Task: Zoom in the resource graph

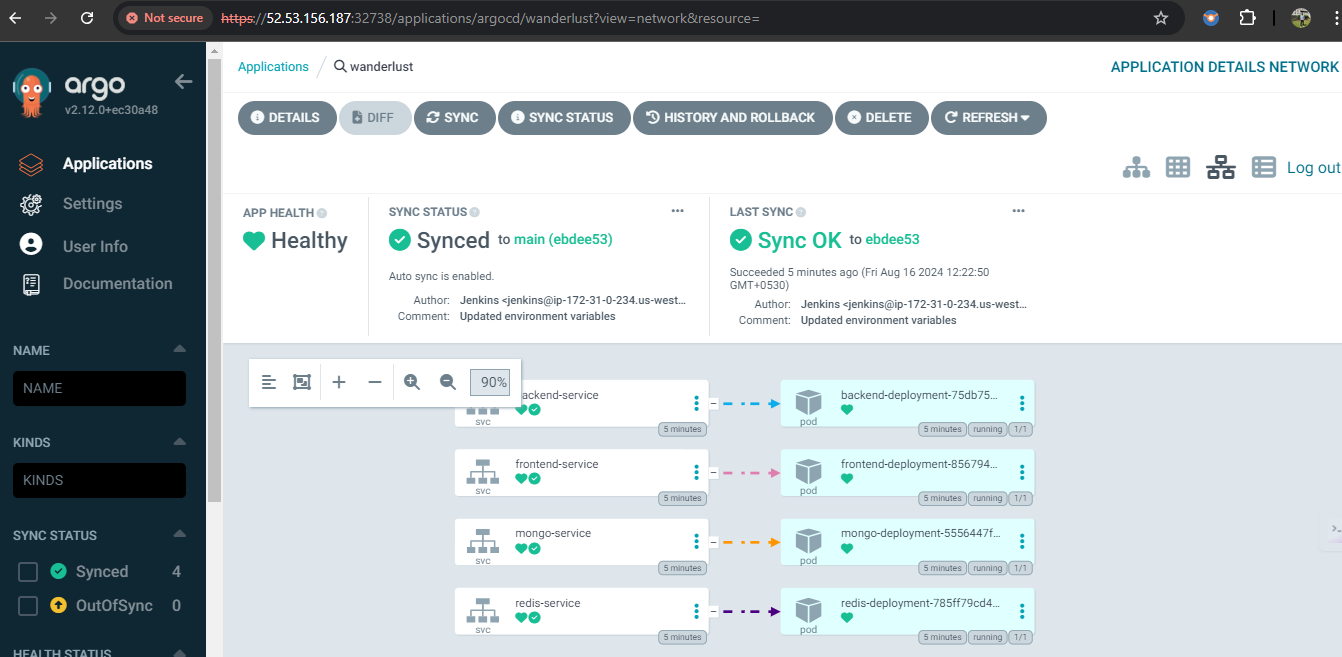Action: click(x=412, y=382)
